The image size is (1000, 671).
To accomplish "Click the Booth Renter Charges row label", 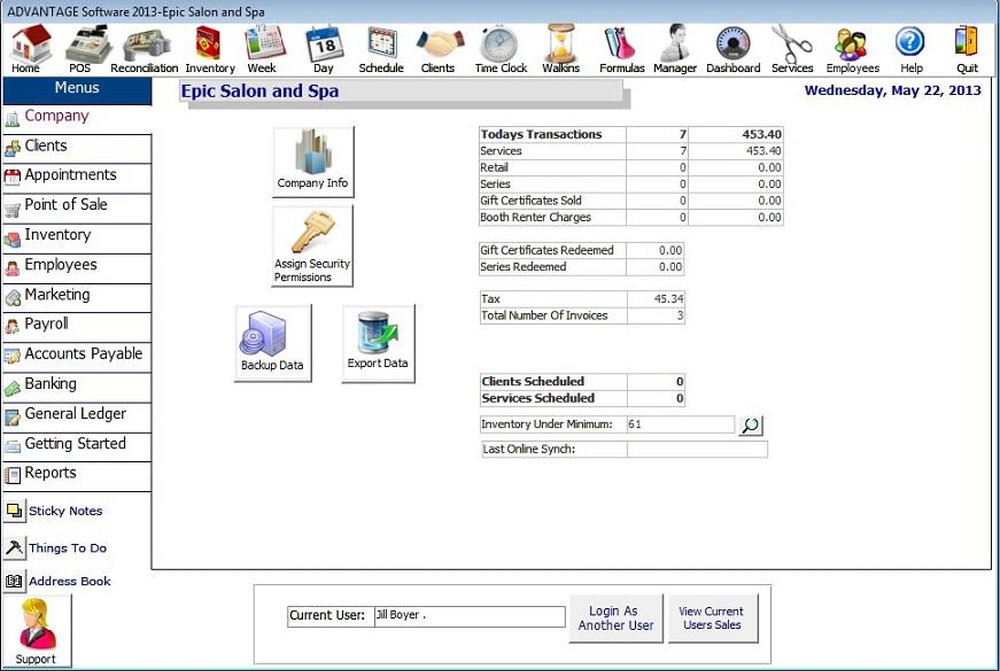I will (535, 218).
